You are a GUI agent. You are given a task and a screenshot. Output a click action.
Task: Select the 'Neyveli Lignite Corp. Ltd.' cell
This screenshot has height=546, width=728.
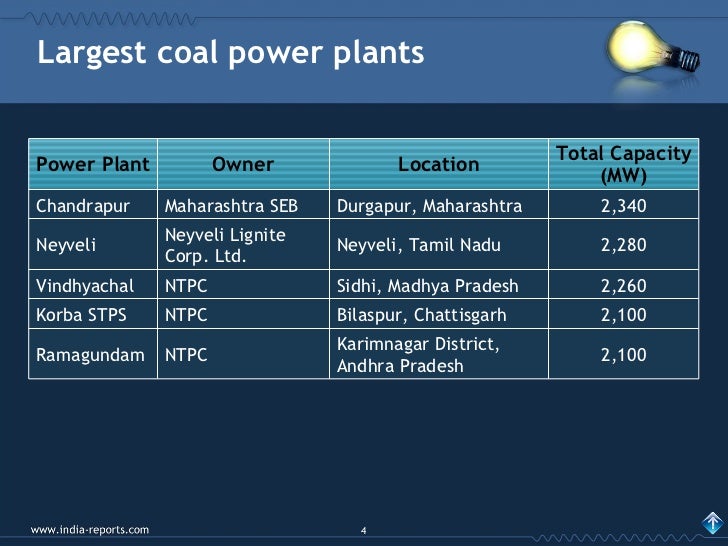(x=243, y=244)
